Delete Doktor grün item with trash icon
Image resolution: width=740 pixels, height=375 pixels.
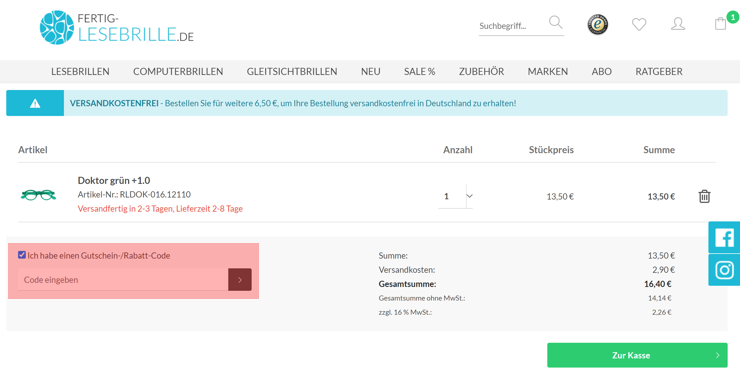click(x=704, y=196)
